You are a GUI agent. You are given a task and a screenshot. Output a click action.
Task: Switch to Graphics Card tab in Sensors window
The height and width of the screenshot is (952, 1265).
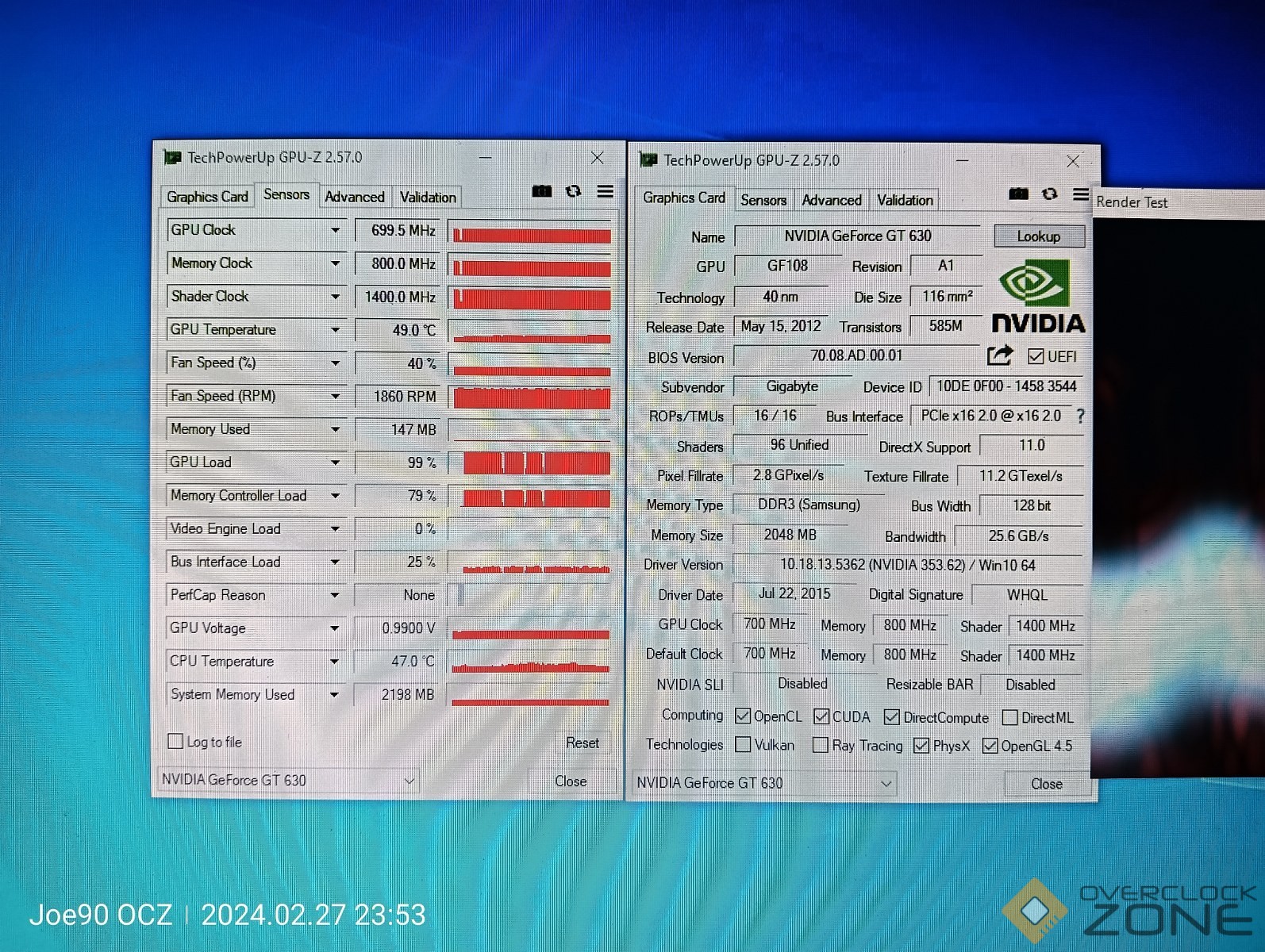[207, 197]
